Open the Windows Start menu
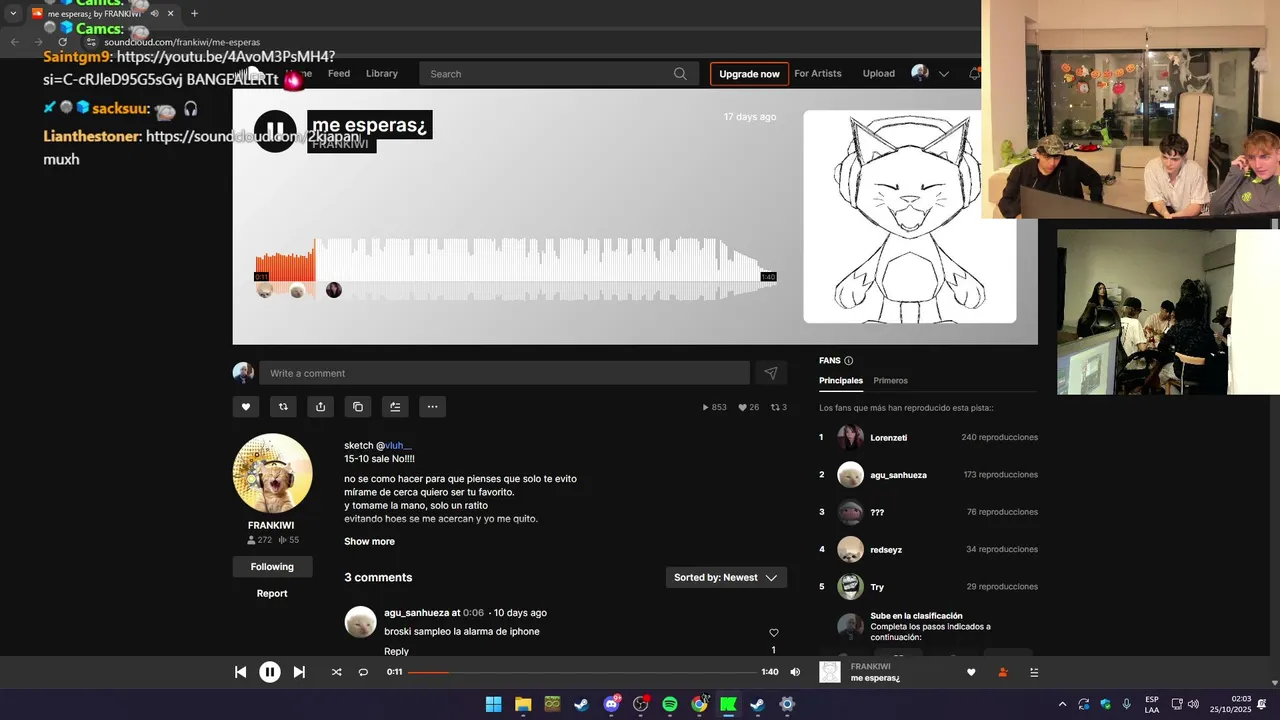Screen dimensions: 1280x720 coord(493,704)
